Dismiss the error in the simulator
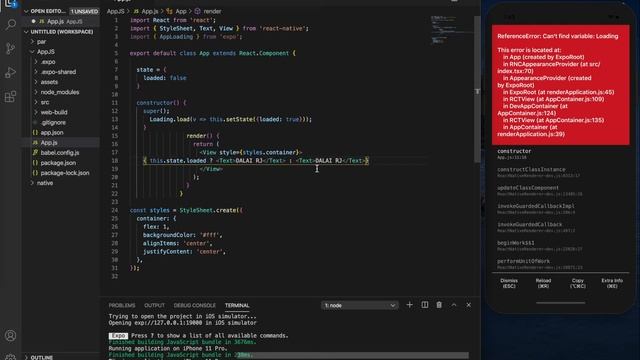 [509, 283]
